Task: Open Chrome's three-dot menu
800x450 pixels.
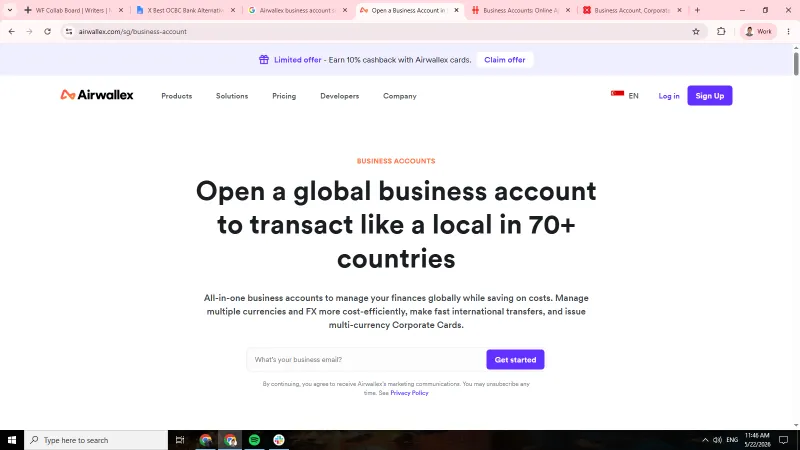Action: (788, 31)
